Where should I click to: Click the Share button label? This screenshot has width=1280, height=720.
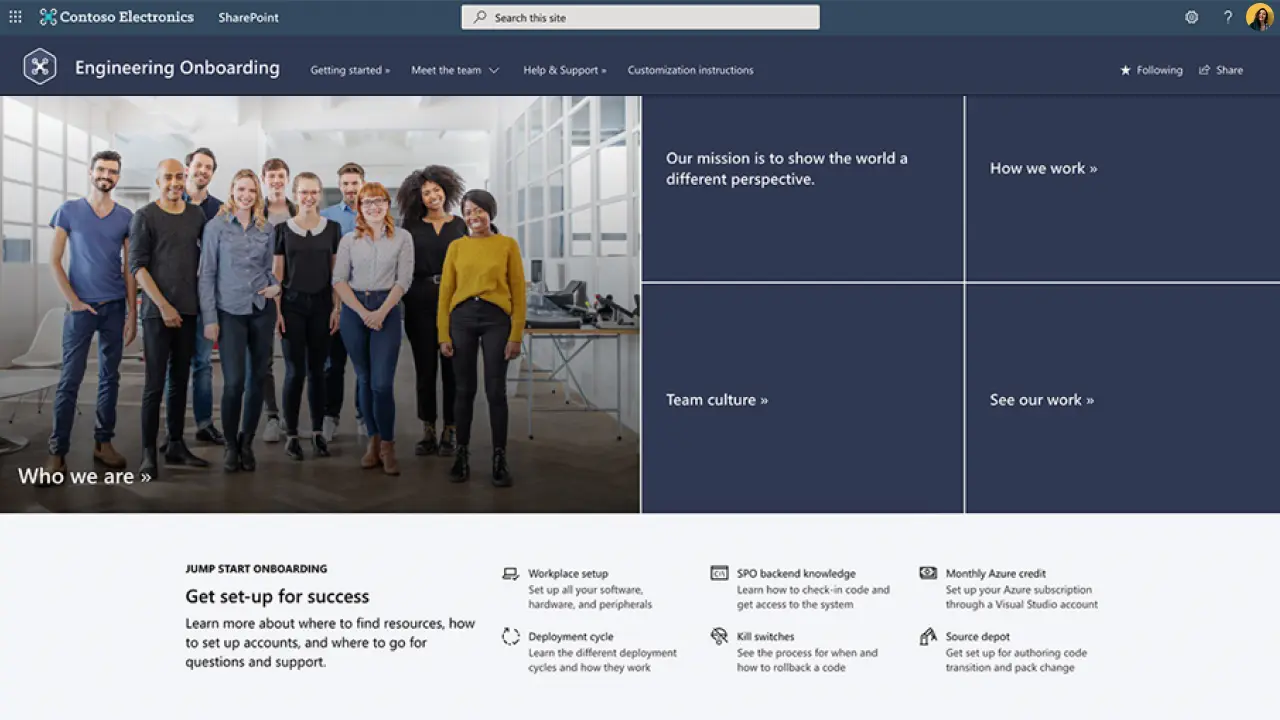pyautogui.click(x=1230, y=70)
